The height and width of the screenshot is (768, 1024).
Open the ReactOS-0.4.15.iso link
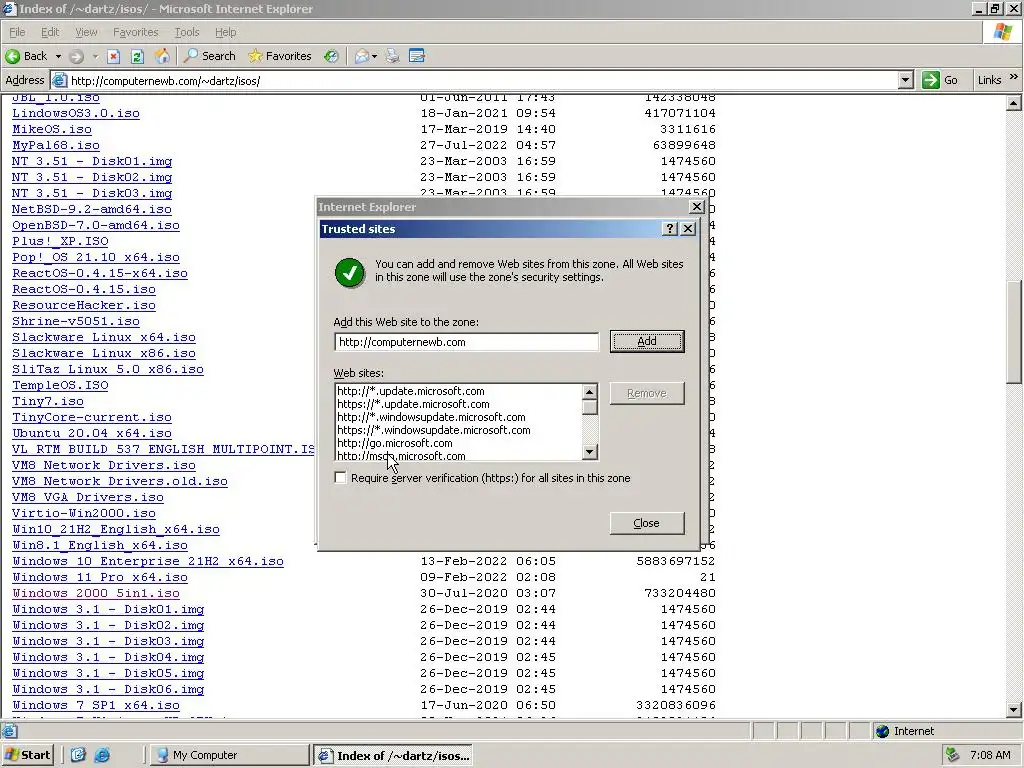click(84, 289)
